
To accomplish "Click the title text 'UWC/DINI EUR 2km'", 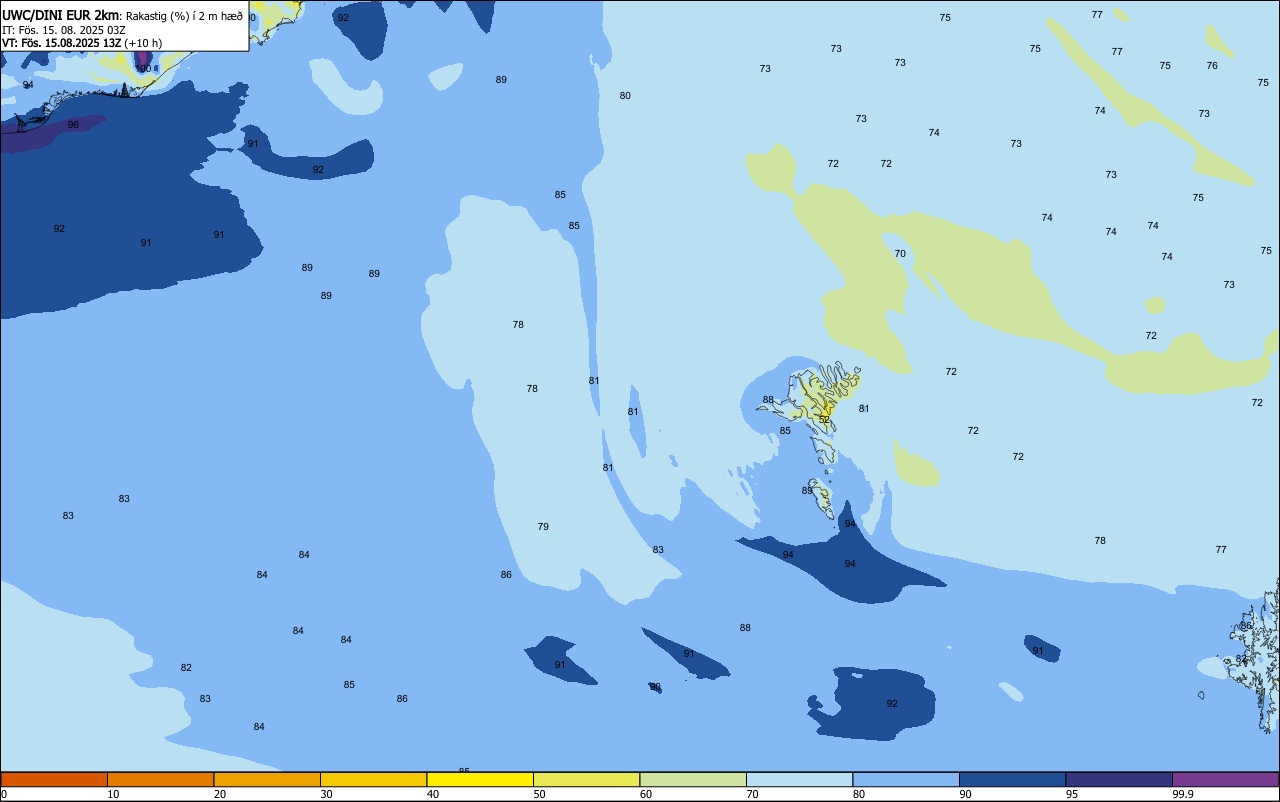I will pos(60,15).
